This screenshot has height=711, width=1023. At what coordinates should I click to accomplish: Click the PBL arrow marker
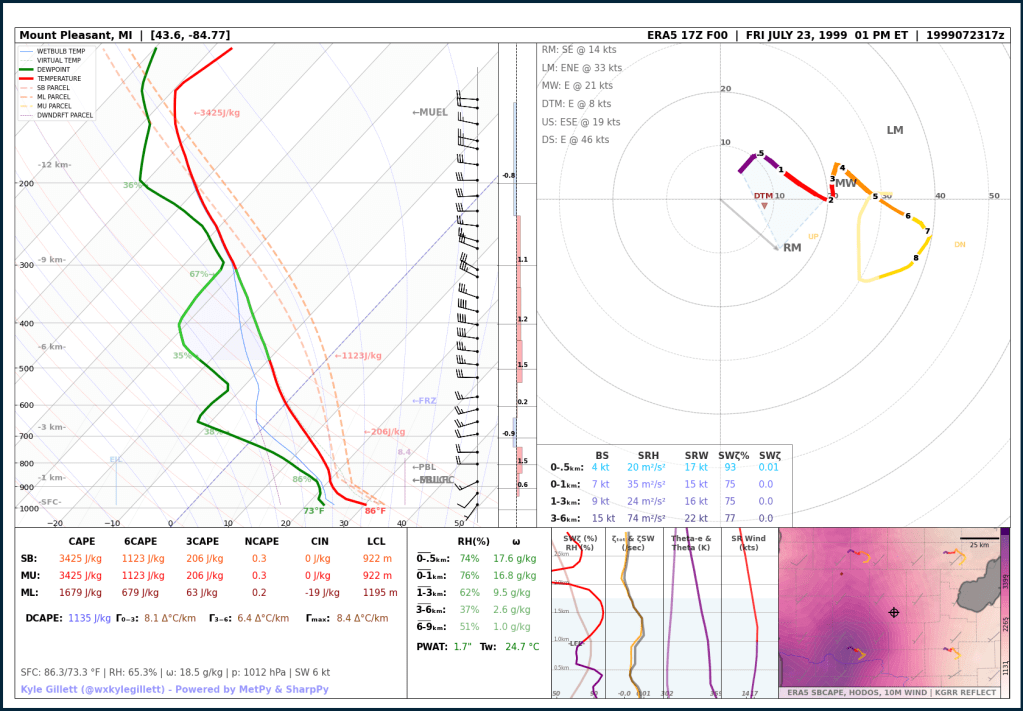click(424, 467)
